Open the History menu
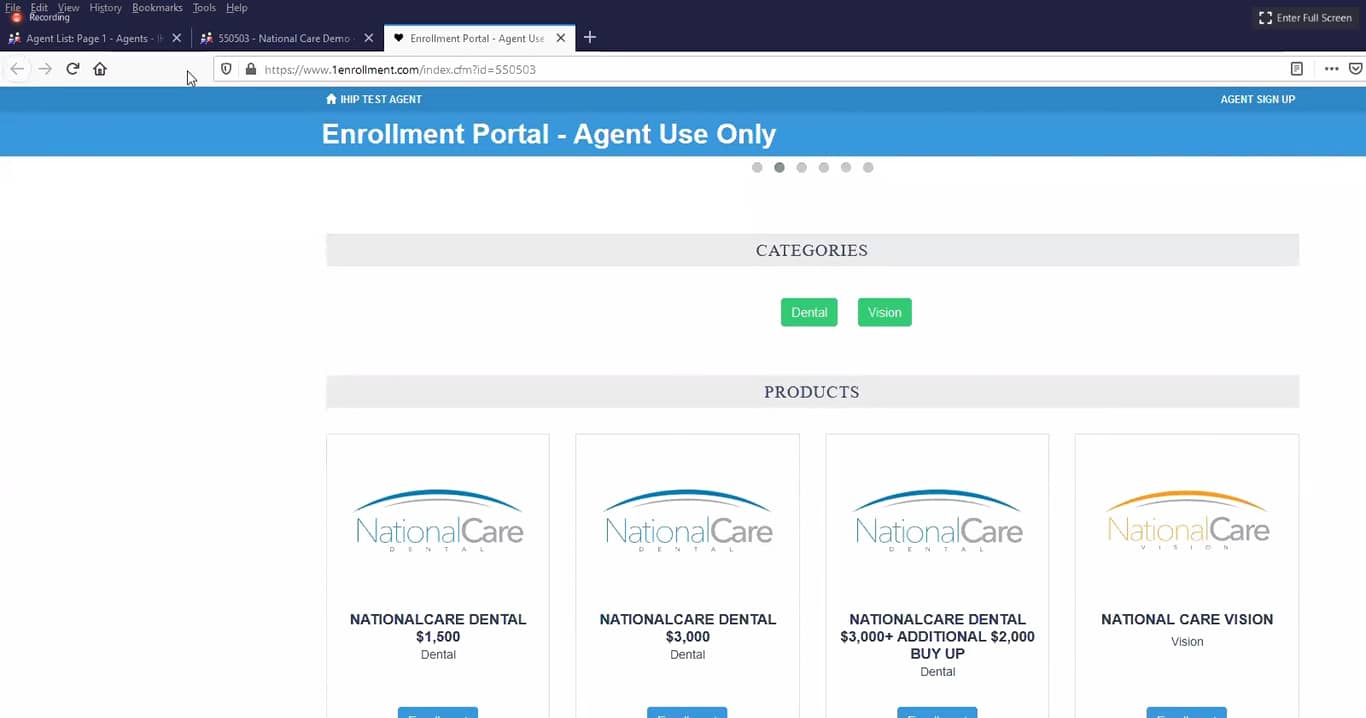 click(105, 7)
